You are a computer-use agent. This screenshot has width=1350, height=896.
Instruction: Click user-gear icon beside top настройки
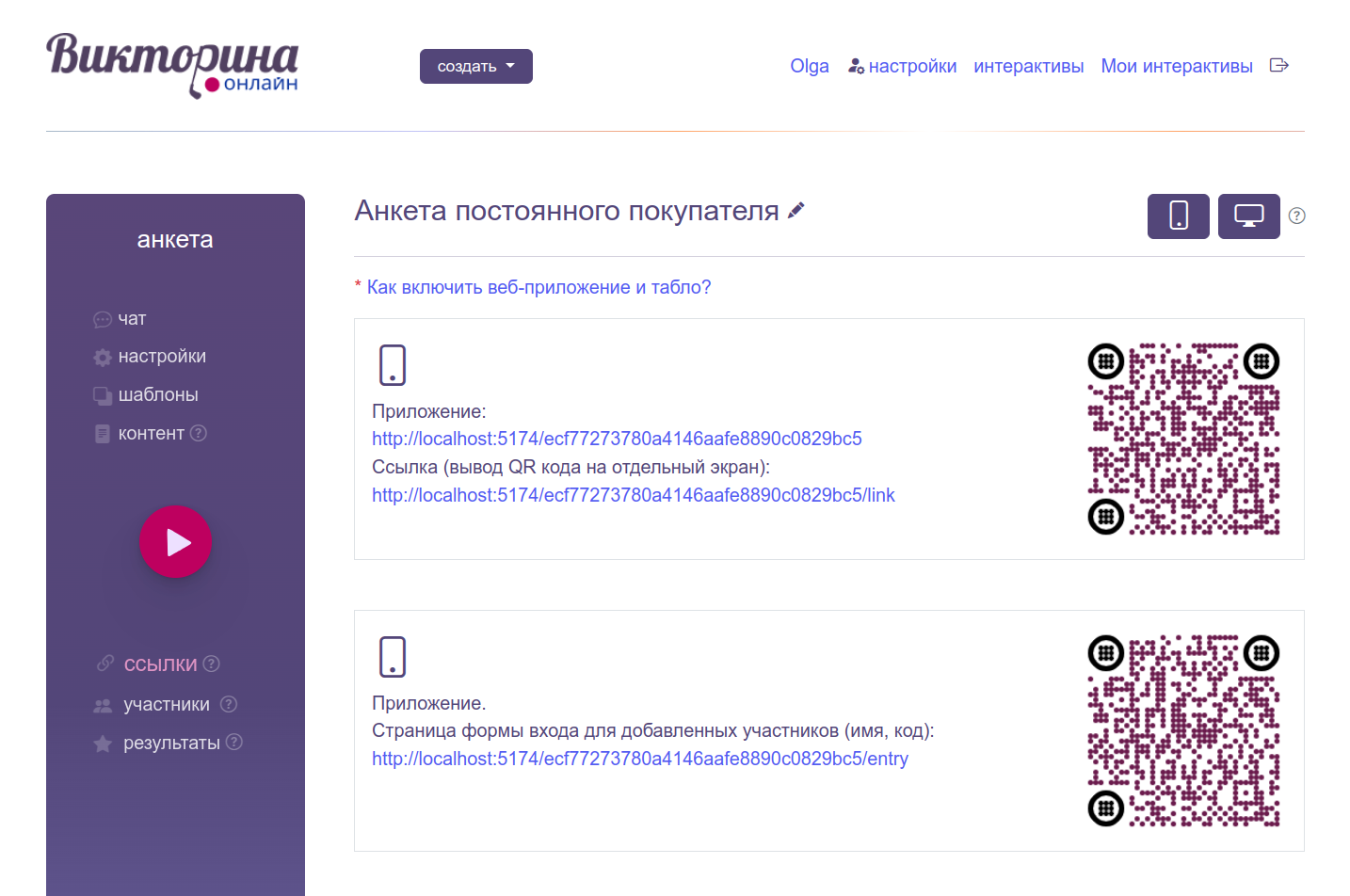[x=856, y=66]
